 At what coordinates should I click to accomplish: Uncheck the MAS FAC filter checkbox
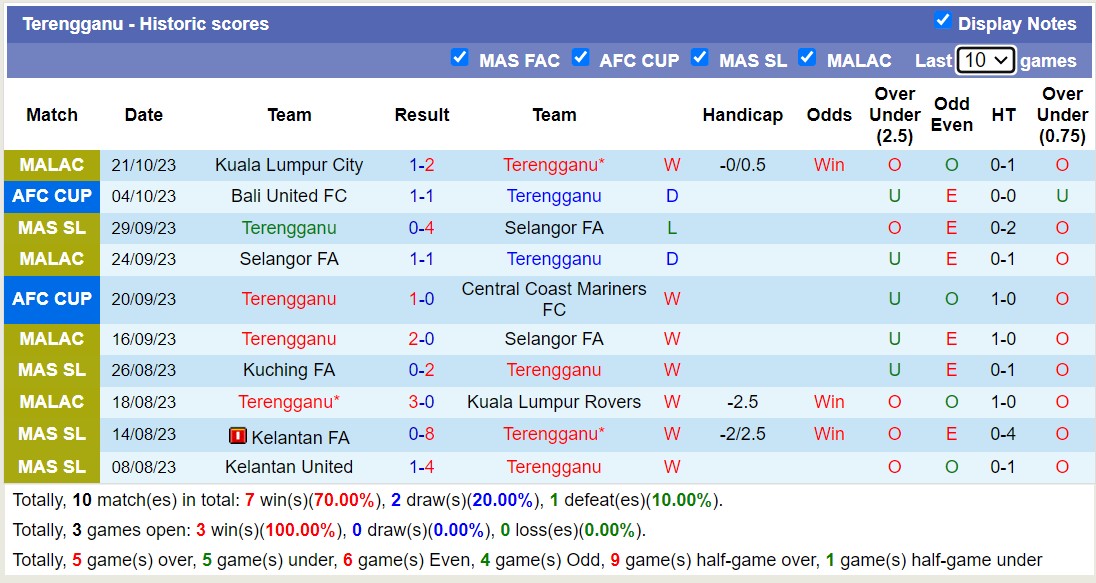click(460, 58)
